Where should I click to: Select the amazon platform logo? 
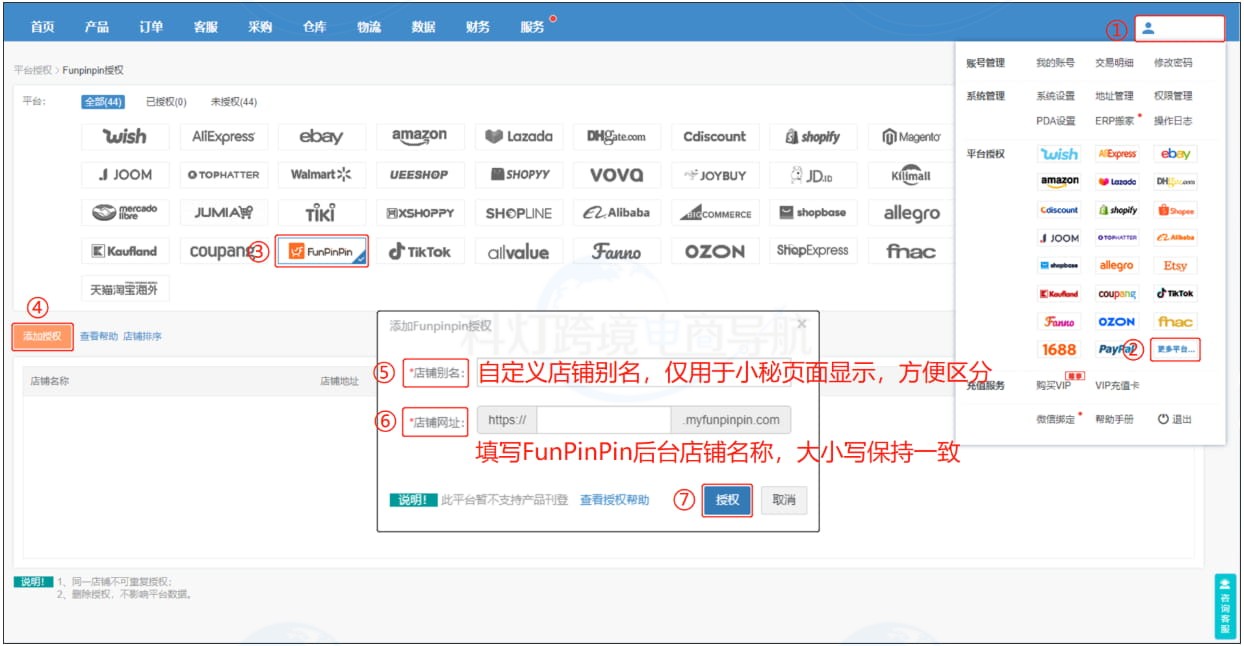(420, 136)
